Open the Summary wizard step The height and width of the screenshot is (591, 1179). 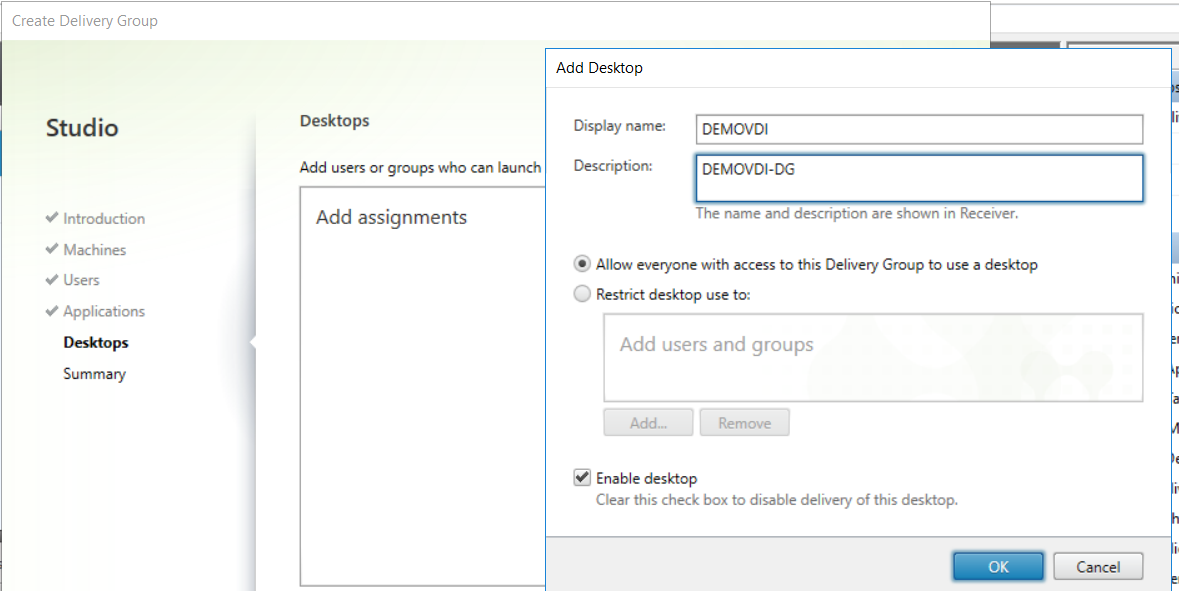[x=94, y=374]
